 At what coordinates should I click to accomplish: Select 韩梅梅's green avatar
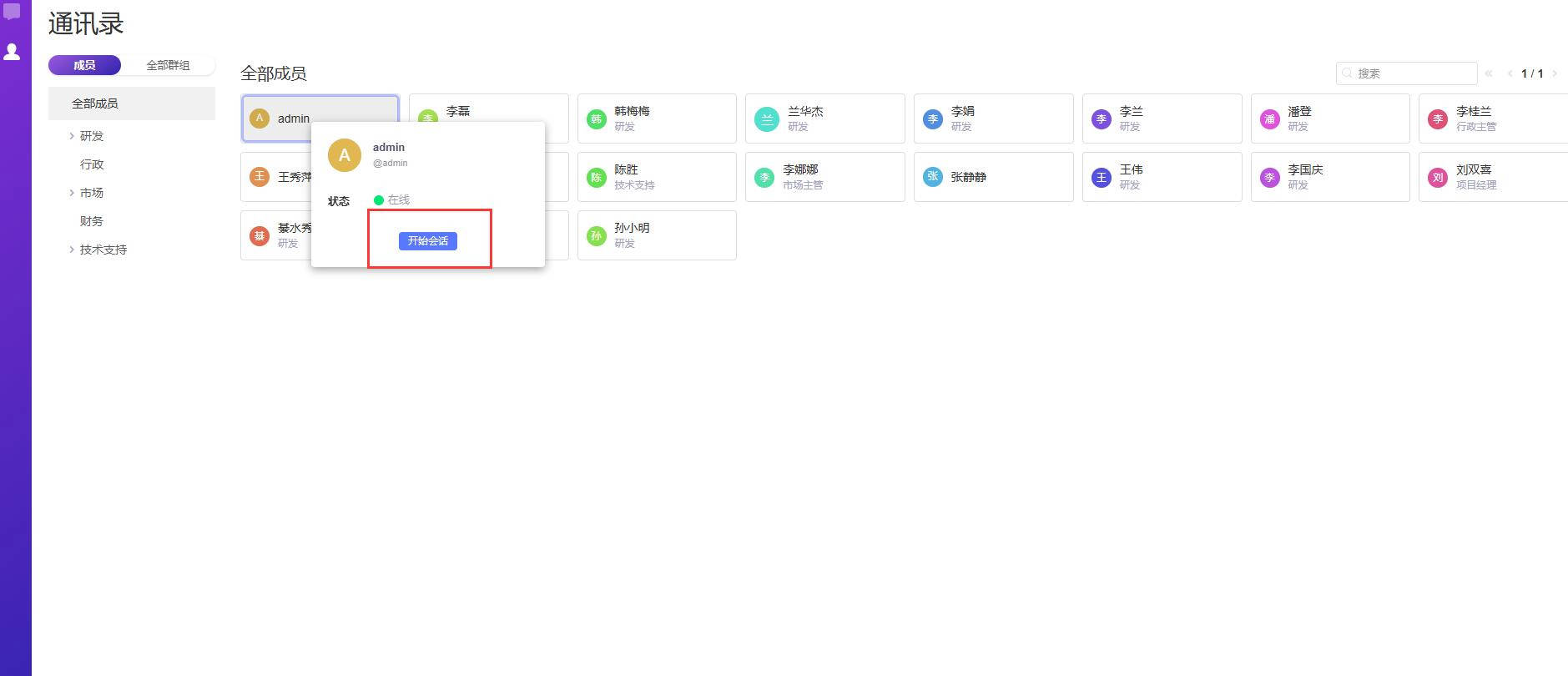[596, 119]
